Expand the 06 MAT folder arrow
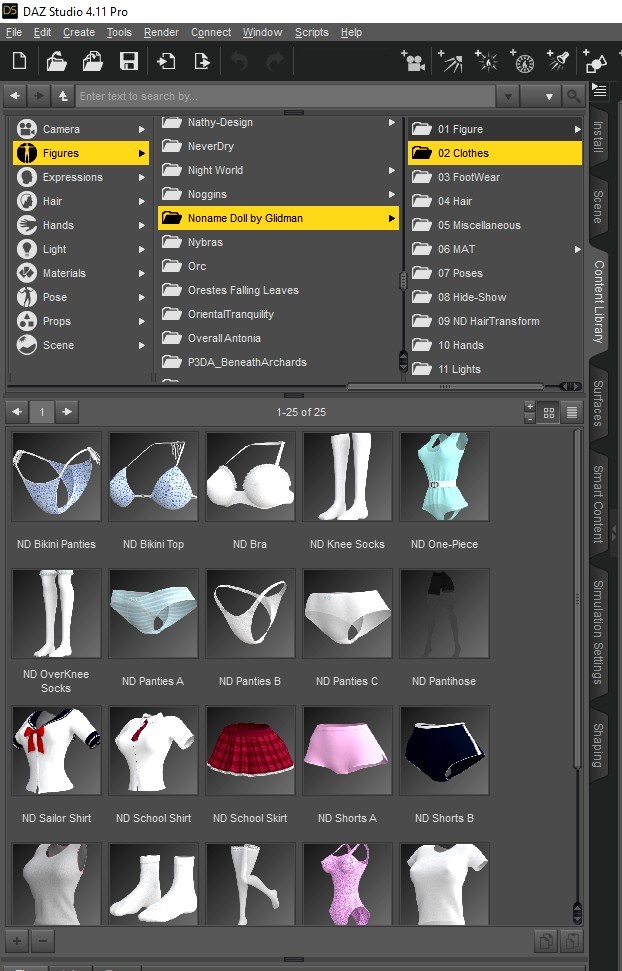622x971 pixels. [x=577, y=249]
